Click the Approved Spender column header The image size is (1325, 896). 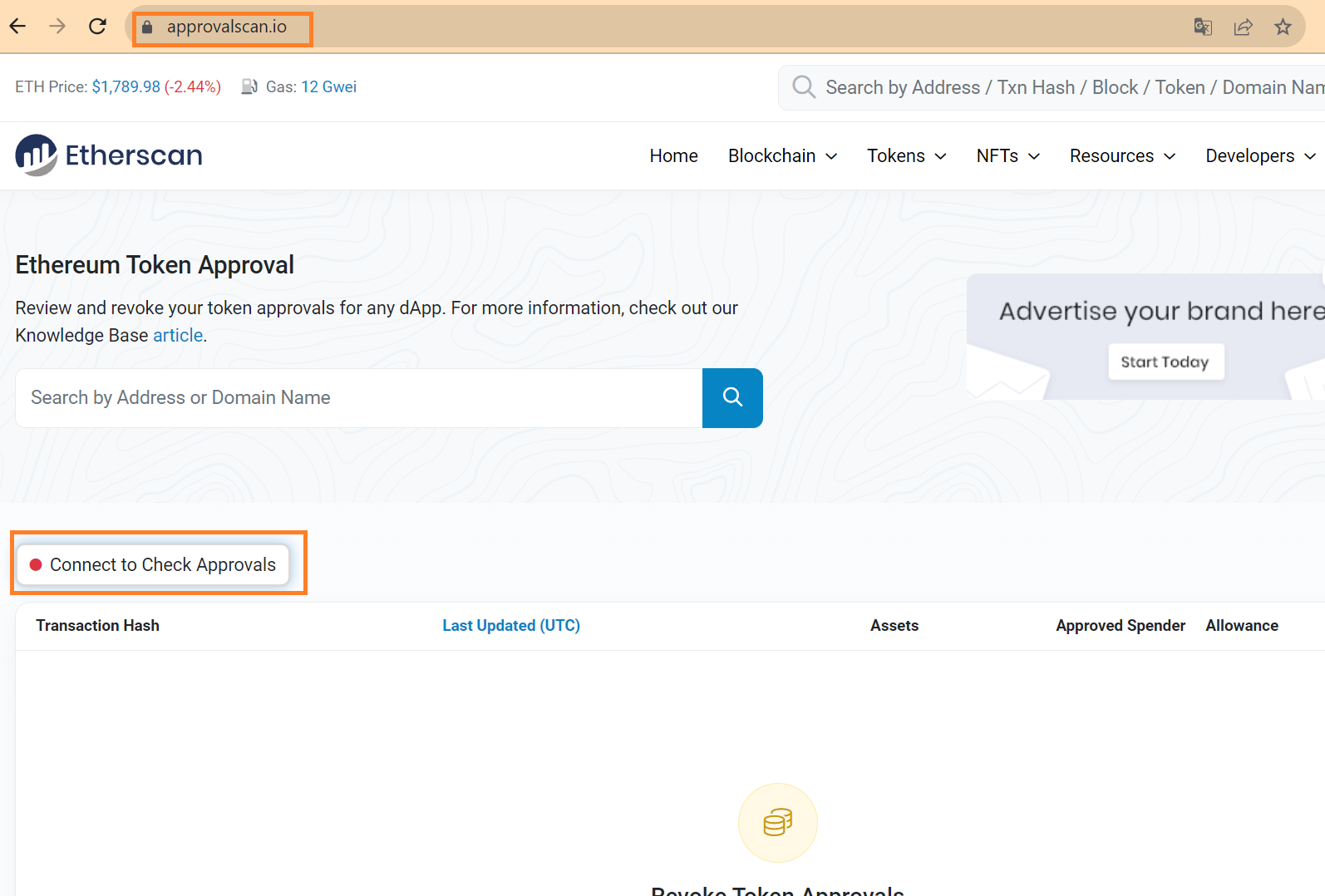(x=1121, y=625)
